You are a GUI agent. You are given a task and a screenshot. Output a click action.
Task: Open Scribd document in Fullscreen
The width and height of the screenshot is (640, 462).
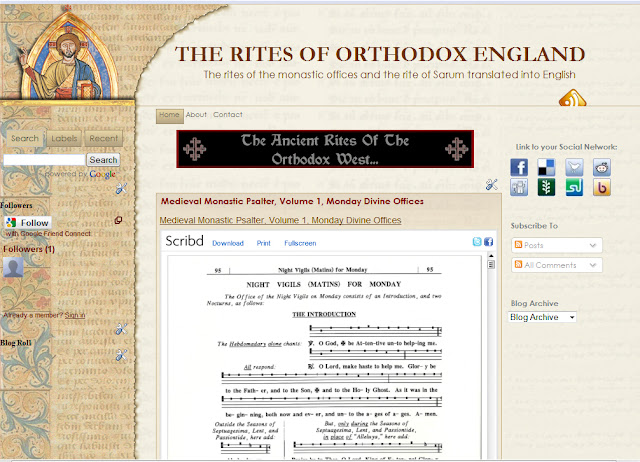coord(300,243)
